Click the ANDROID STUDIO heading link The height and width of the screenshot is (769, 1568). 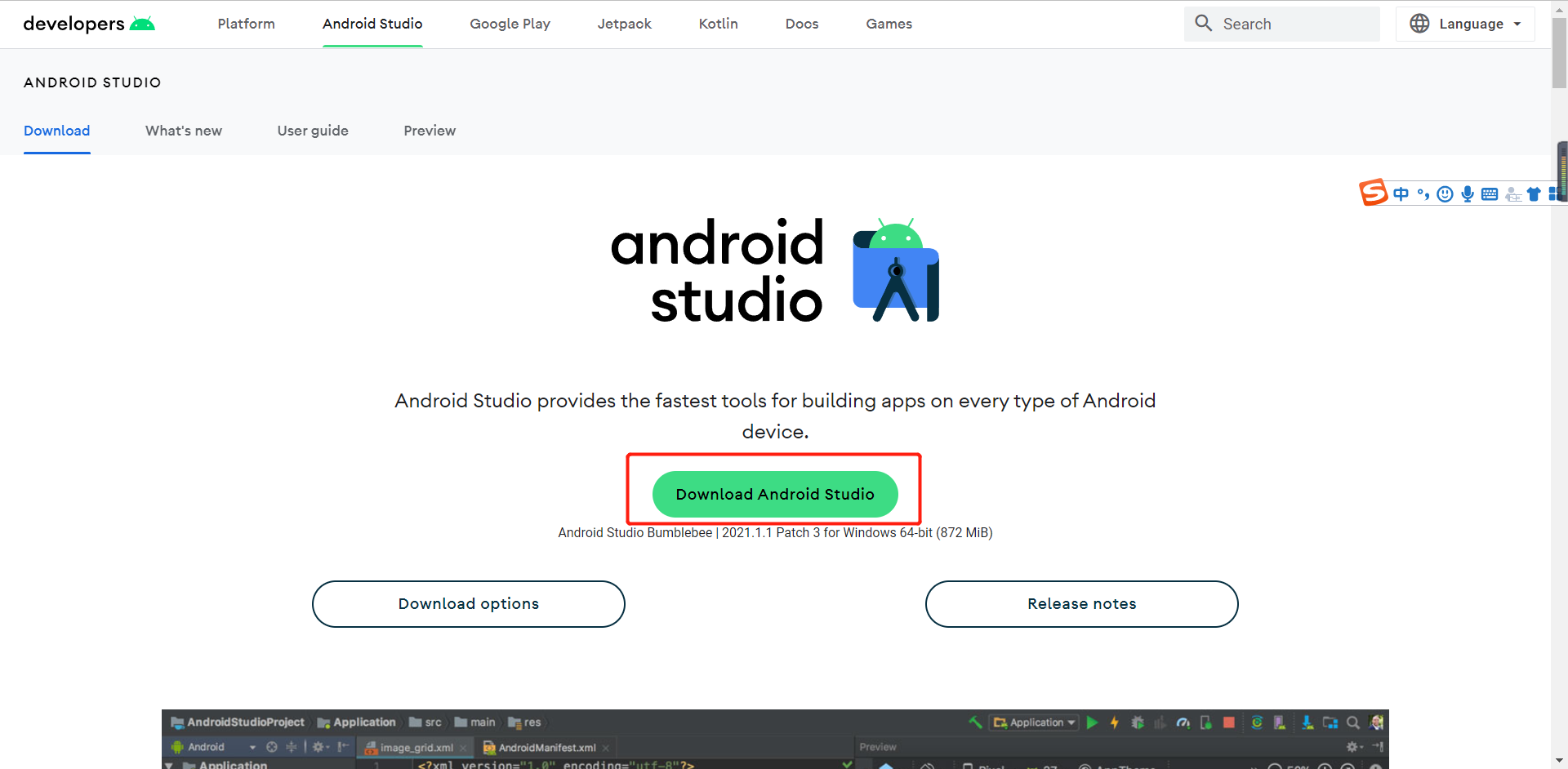[92, 82]
